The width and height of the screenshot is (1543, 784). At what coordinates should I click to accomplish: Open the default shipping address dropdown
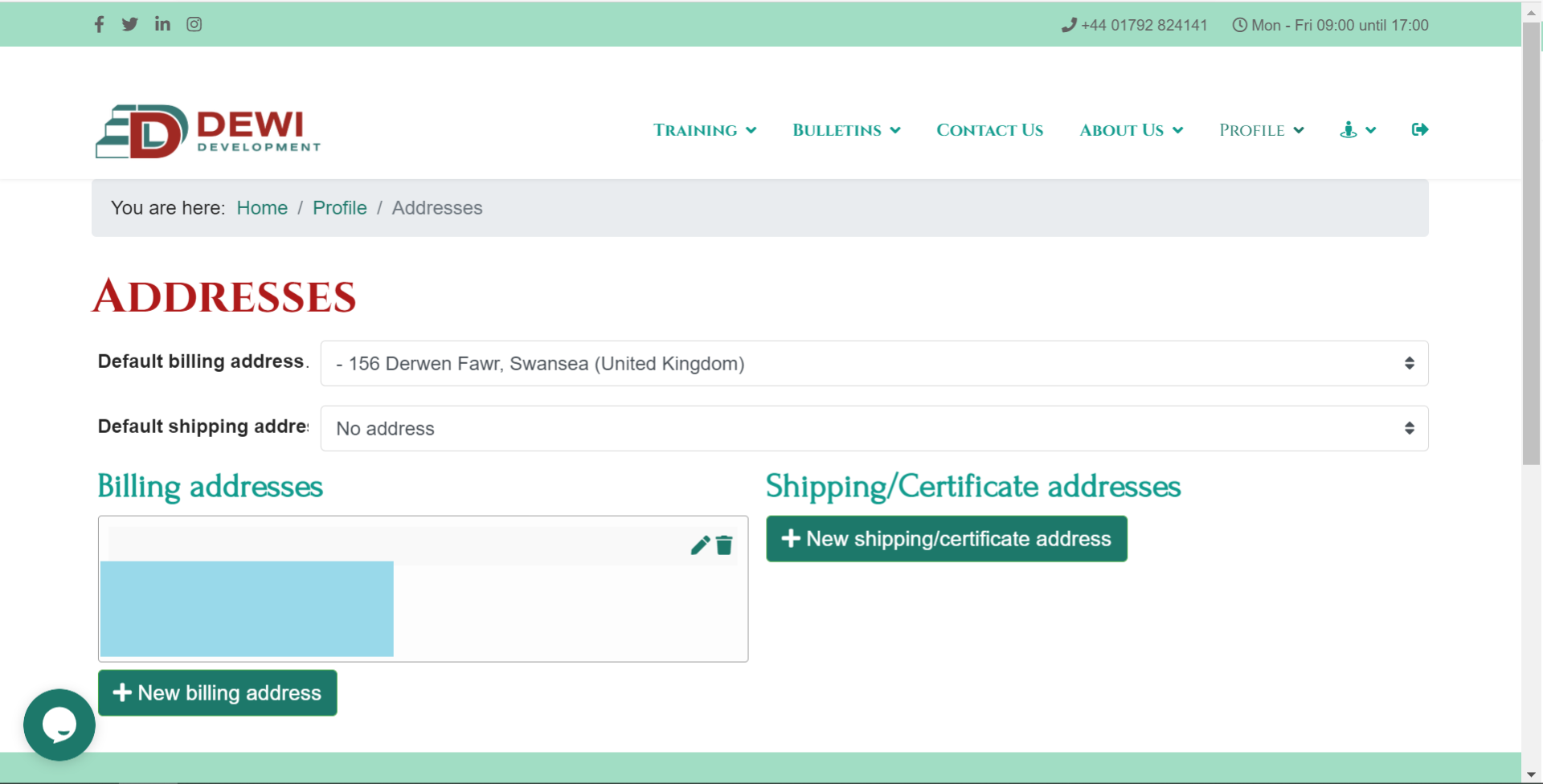[874, 428]
